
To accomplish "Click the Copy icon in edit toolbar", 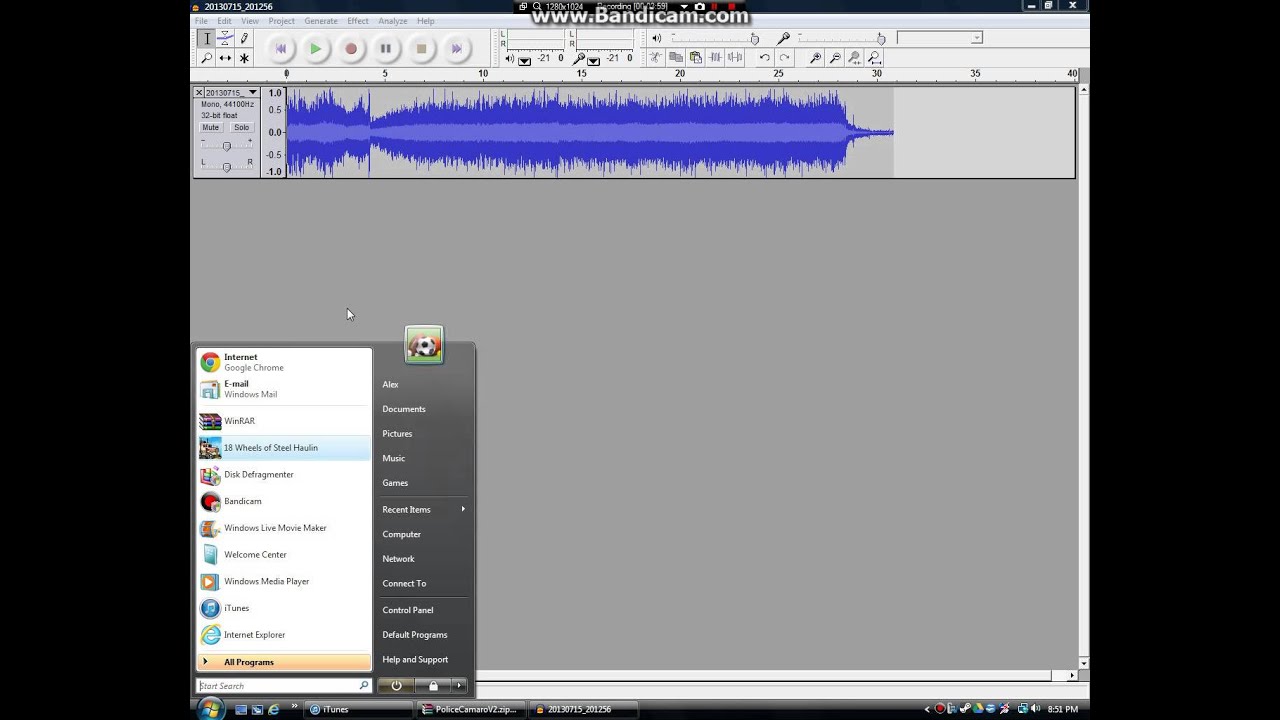I will (676, 58).
